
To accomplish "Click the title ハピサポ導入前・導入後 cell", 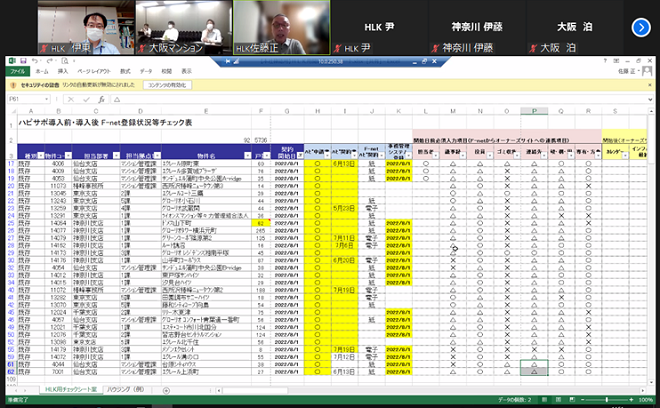I will click(x=105, y=123).
